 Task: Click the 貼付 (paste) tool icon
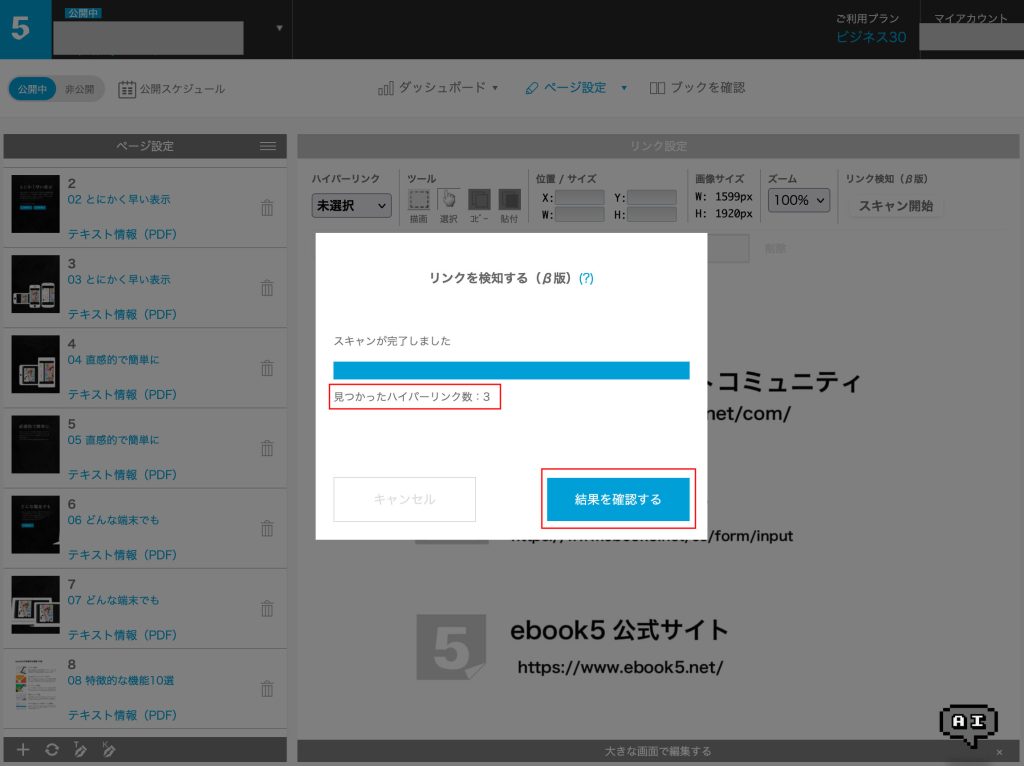tap(510, 201)
